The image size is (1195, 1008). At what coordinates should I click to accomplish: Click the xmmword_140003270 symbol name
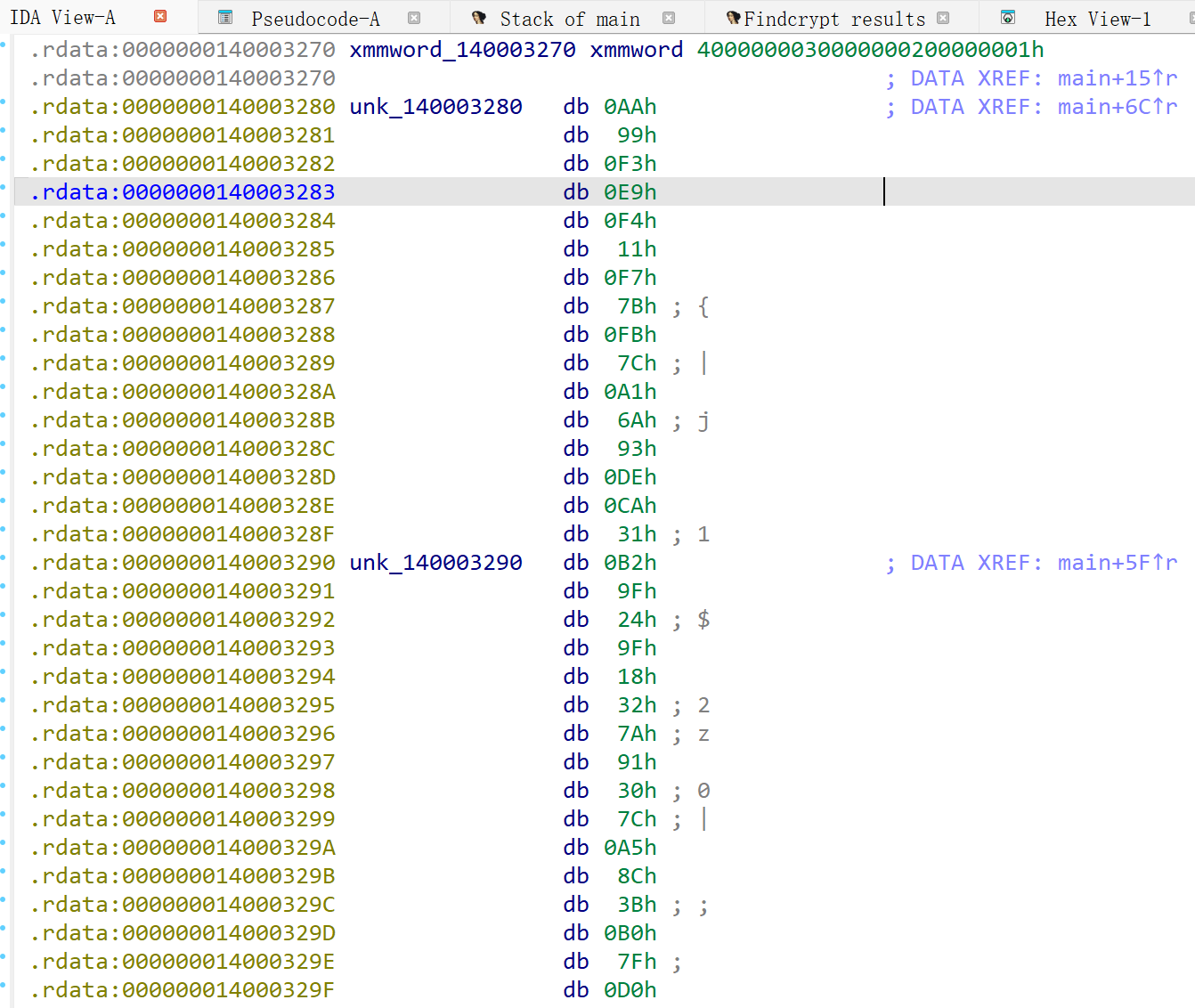tap(462, 50)
